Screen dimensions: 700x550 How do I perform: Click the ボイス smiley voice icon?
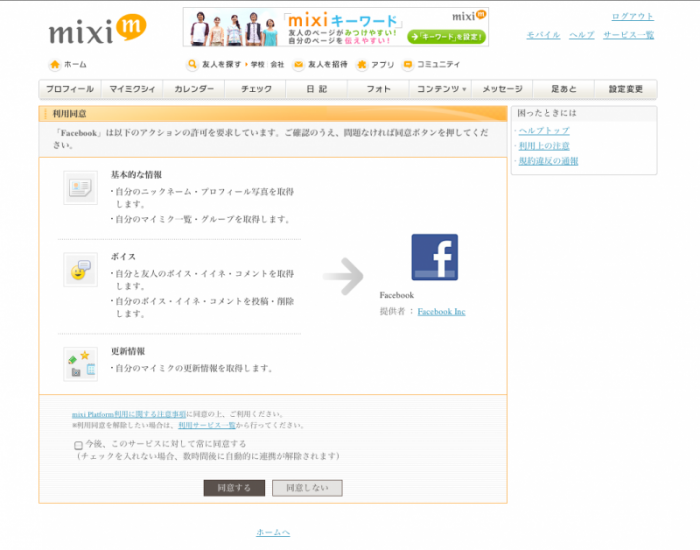point(80,270)
